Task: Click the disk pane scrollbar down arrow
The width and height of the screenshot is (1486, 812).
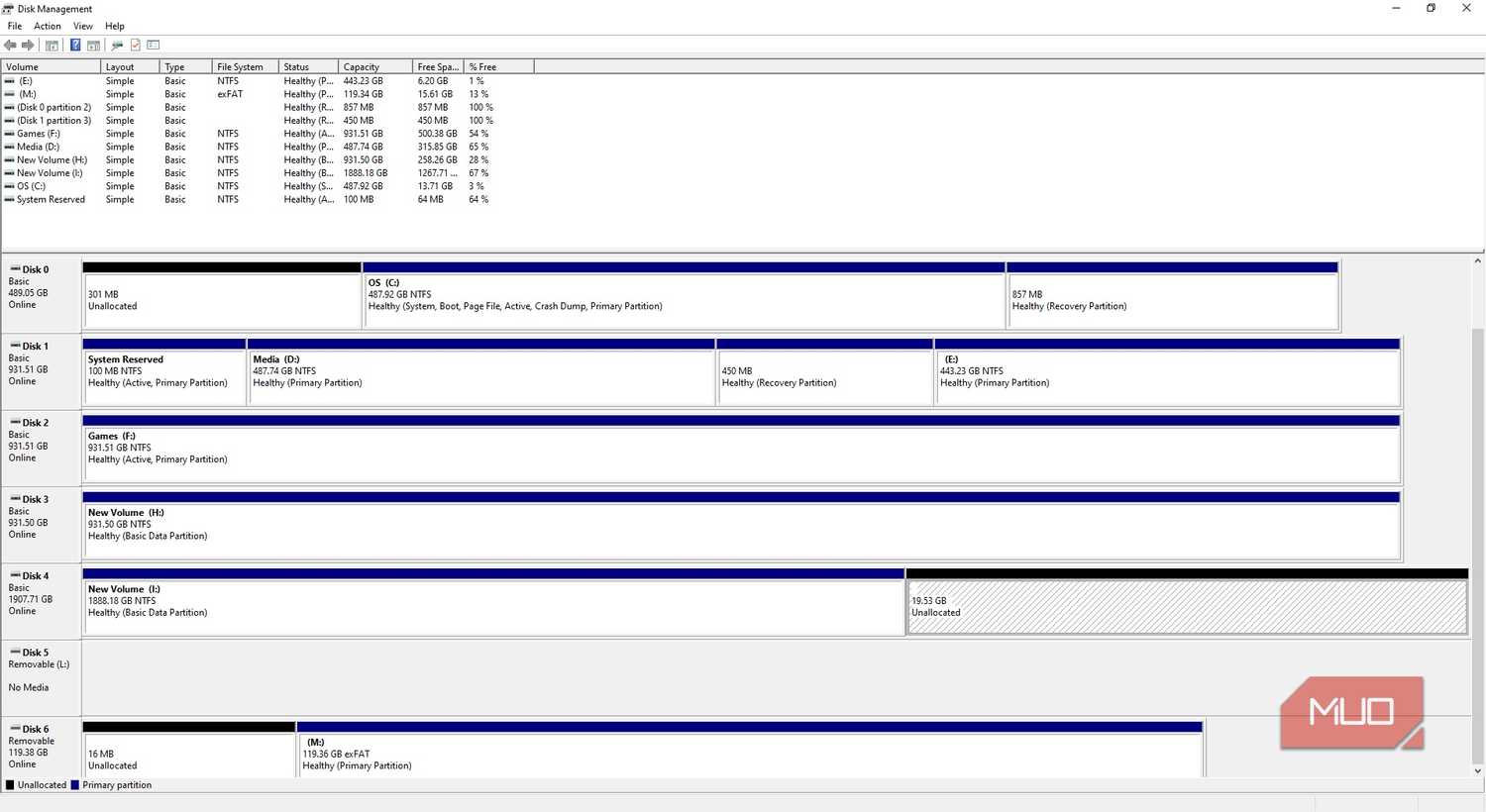Action: click(1478, 770)
